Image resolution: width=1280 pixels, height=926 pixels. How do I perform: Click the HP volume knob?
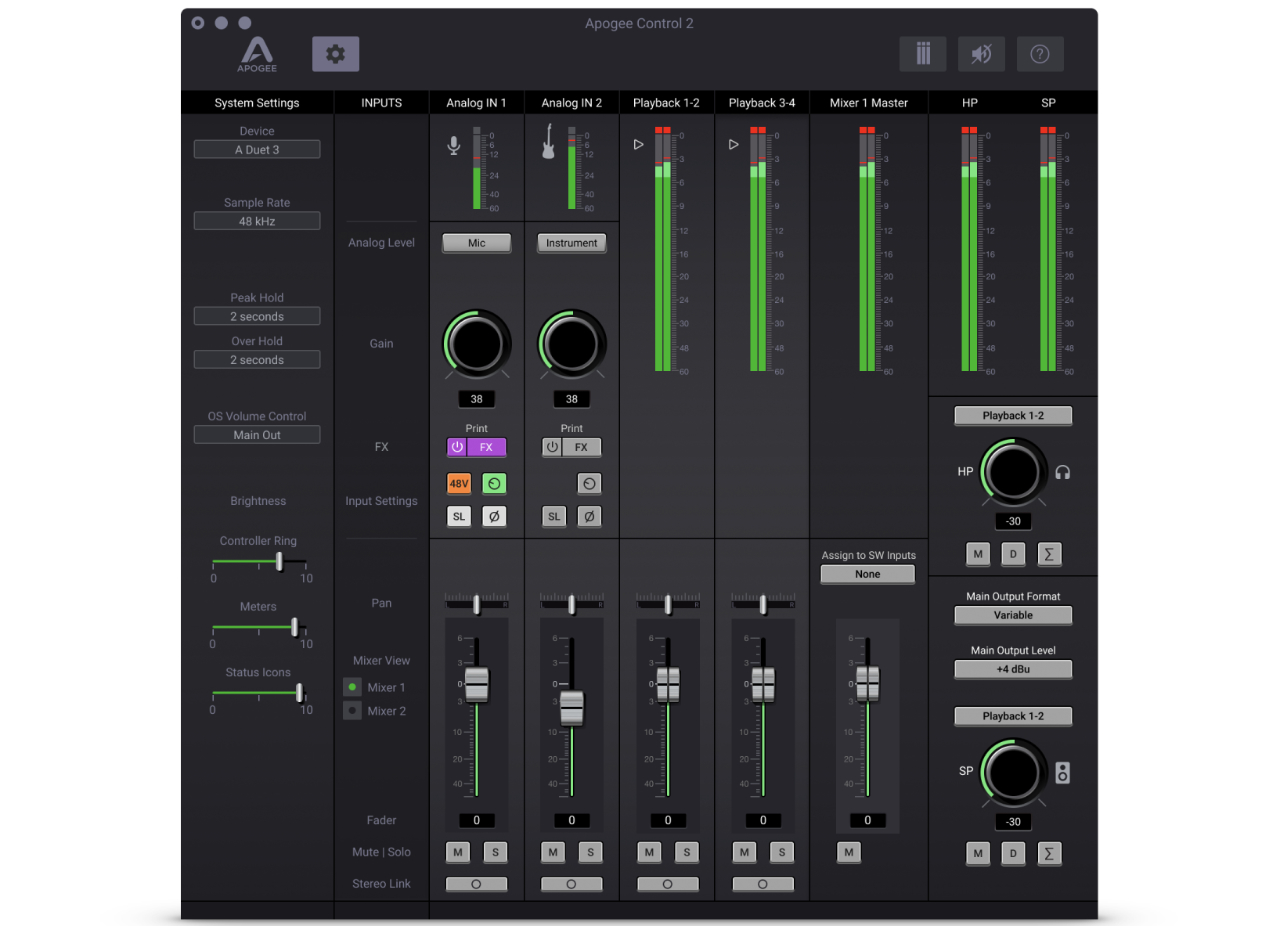(x=1013, y=472)
